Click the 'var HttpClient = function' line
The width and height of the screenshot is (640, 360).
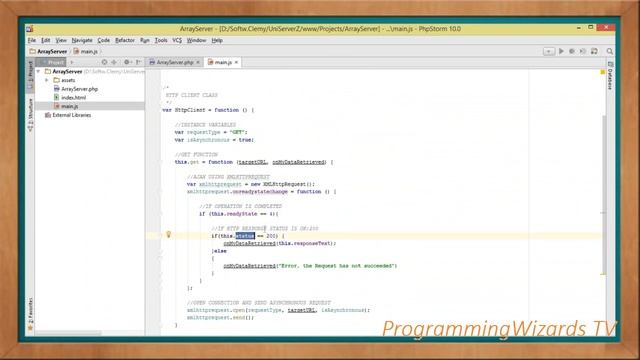208,110
